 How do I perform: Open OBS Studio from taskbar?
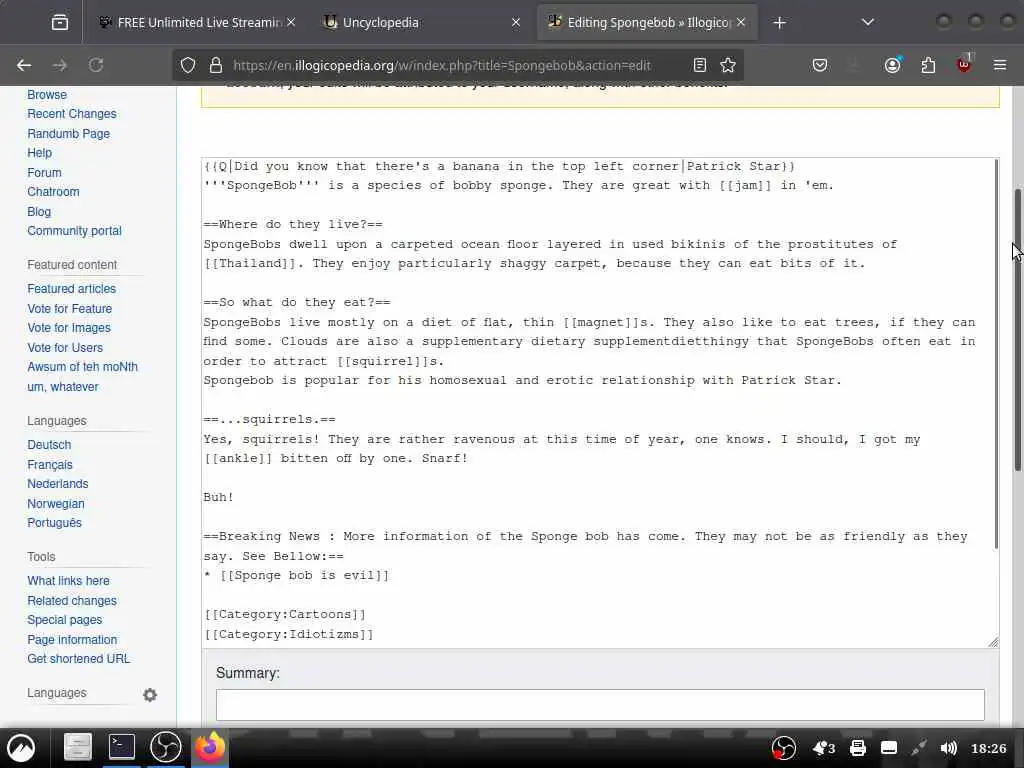(x=166, y=747)
